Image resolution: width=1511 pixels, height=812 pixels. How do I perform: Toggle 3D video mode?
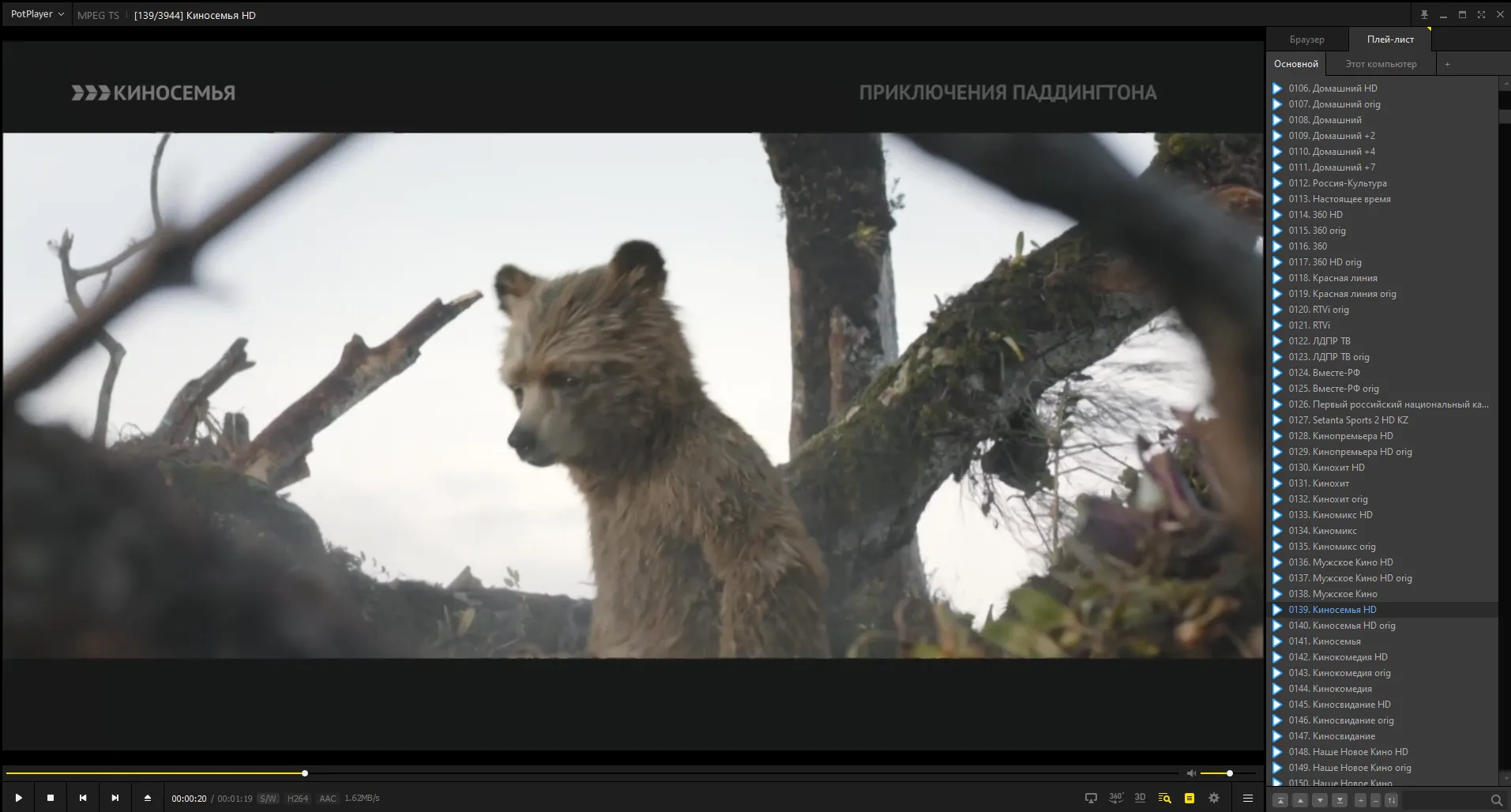click(1140, 798)
